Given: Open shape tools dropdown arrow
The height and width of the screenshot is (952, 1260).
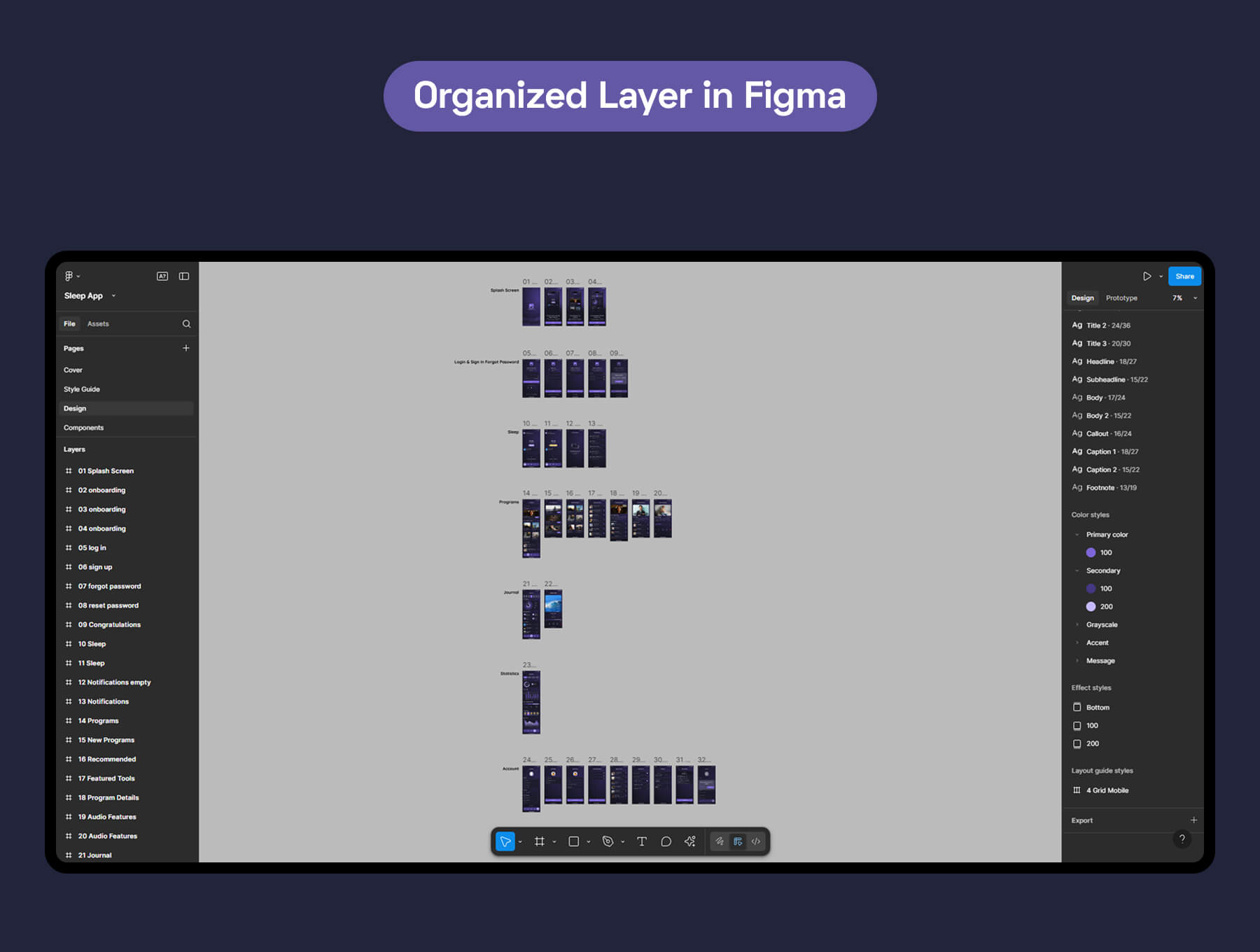Looking at the screenshot, I should [589, 842].
